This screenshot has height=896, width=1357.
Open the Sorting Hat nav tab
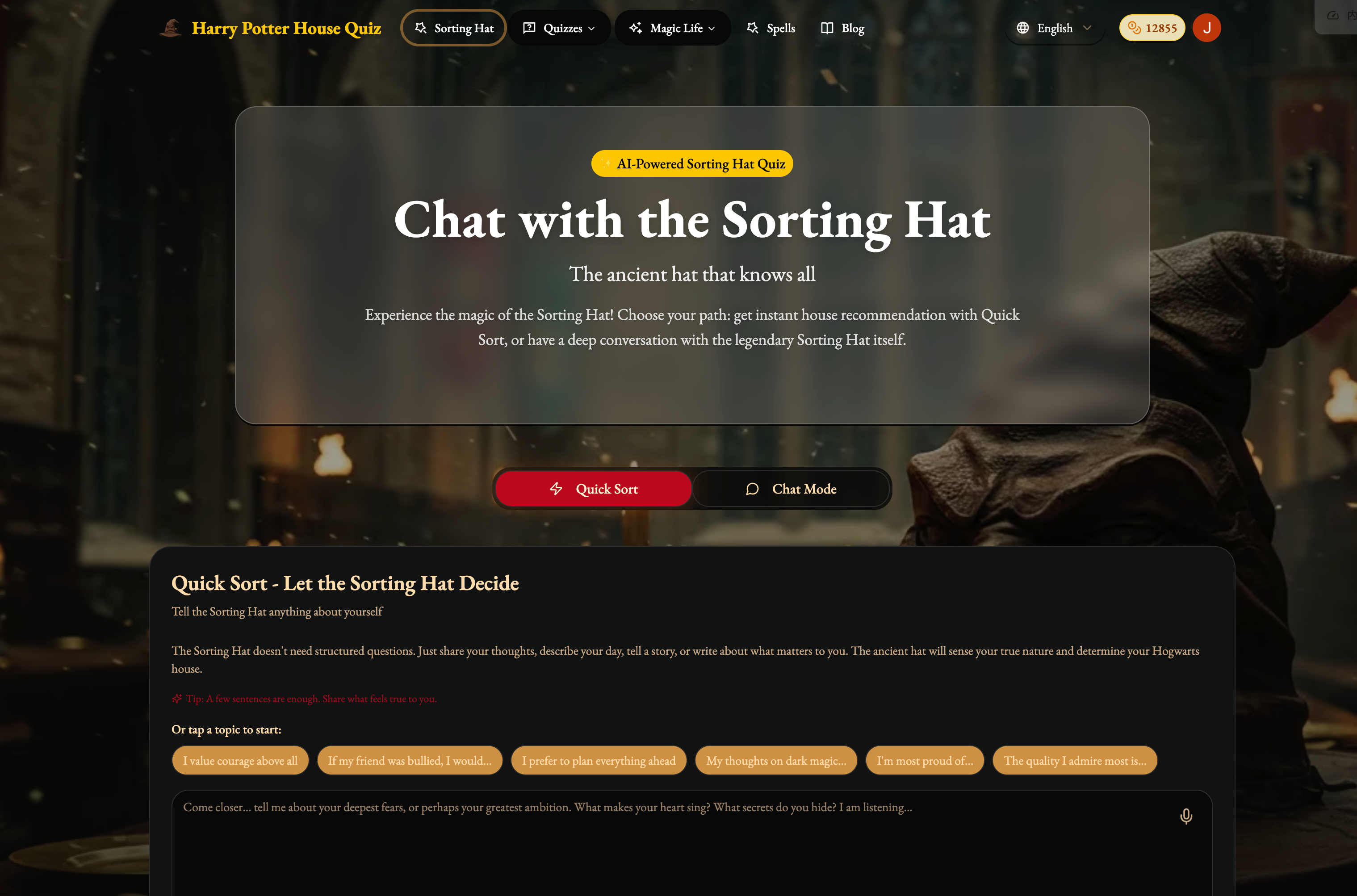pos(454,28)
